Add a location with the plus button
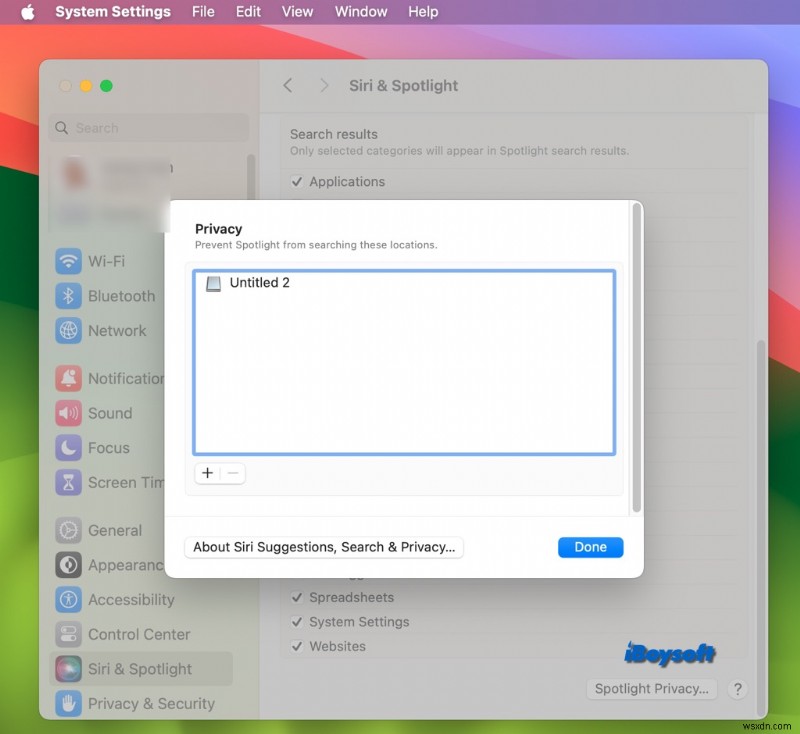 click(207, 473)
